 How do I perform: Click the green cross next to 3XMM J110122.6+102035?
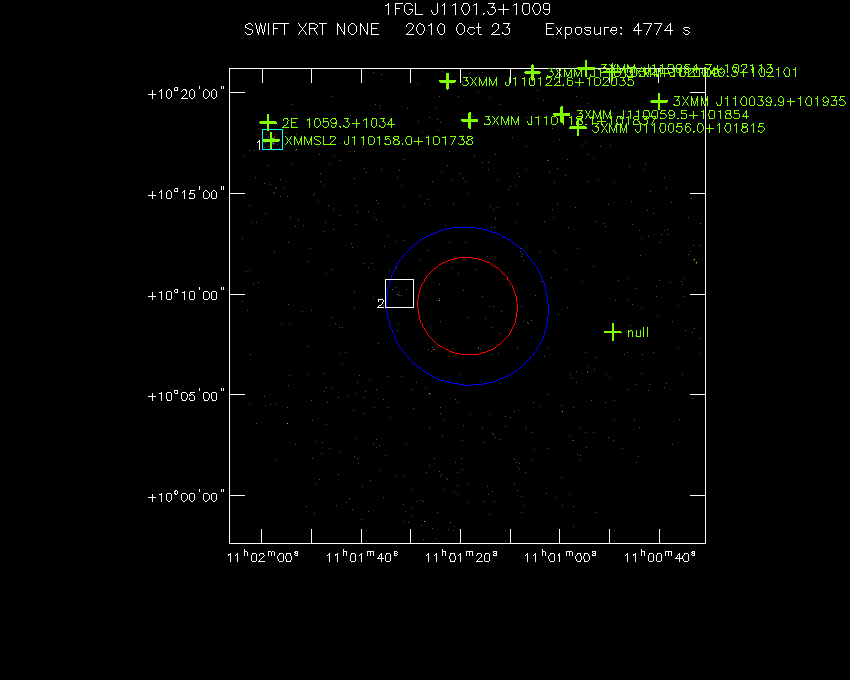point(447,81)
